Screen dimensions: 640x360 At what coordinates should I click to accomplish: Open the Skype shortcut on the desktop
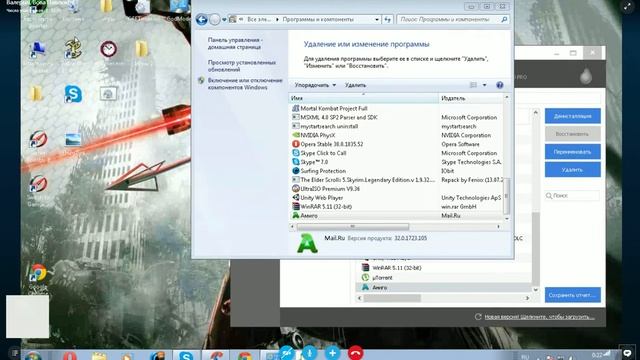coord(73,94)
